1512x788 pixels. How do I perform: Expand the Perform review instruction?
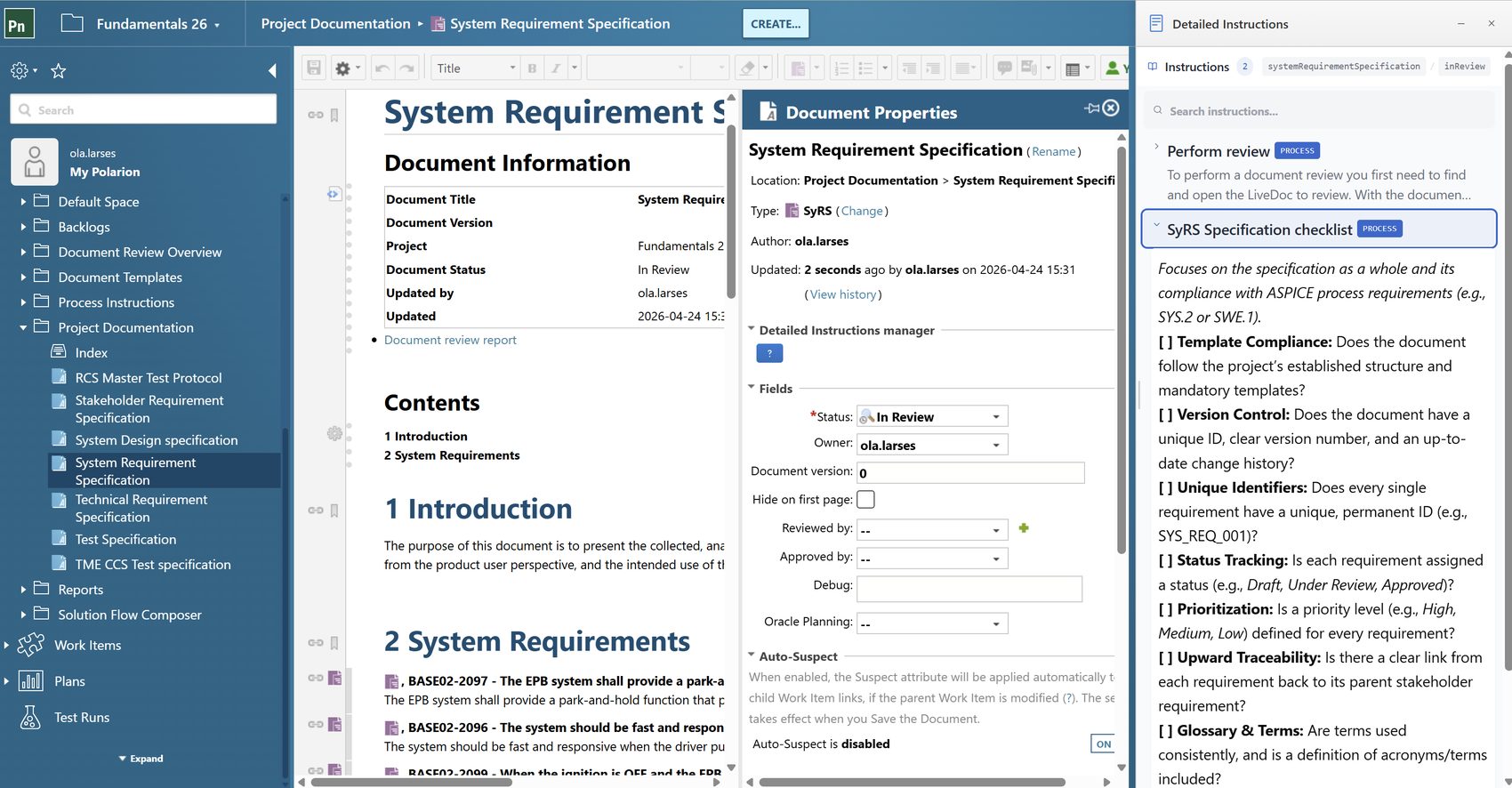(1156, 147)
